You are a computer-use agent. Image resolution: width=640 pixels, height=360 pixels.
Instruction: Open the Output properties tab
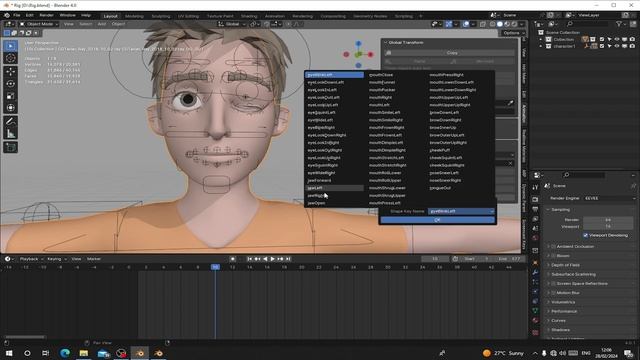[x=535, y=209]
